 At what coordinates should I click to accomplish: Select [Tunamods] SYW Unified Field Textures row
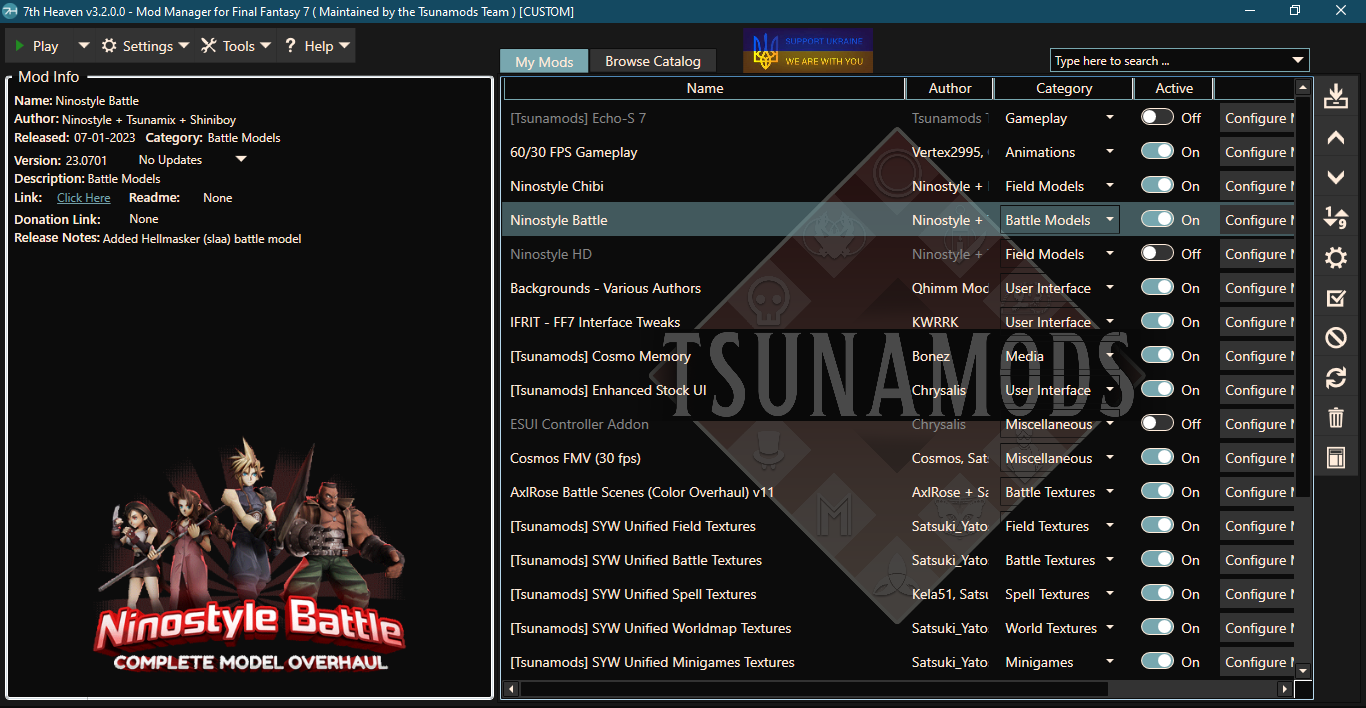tap(898, 526)
